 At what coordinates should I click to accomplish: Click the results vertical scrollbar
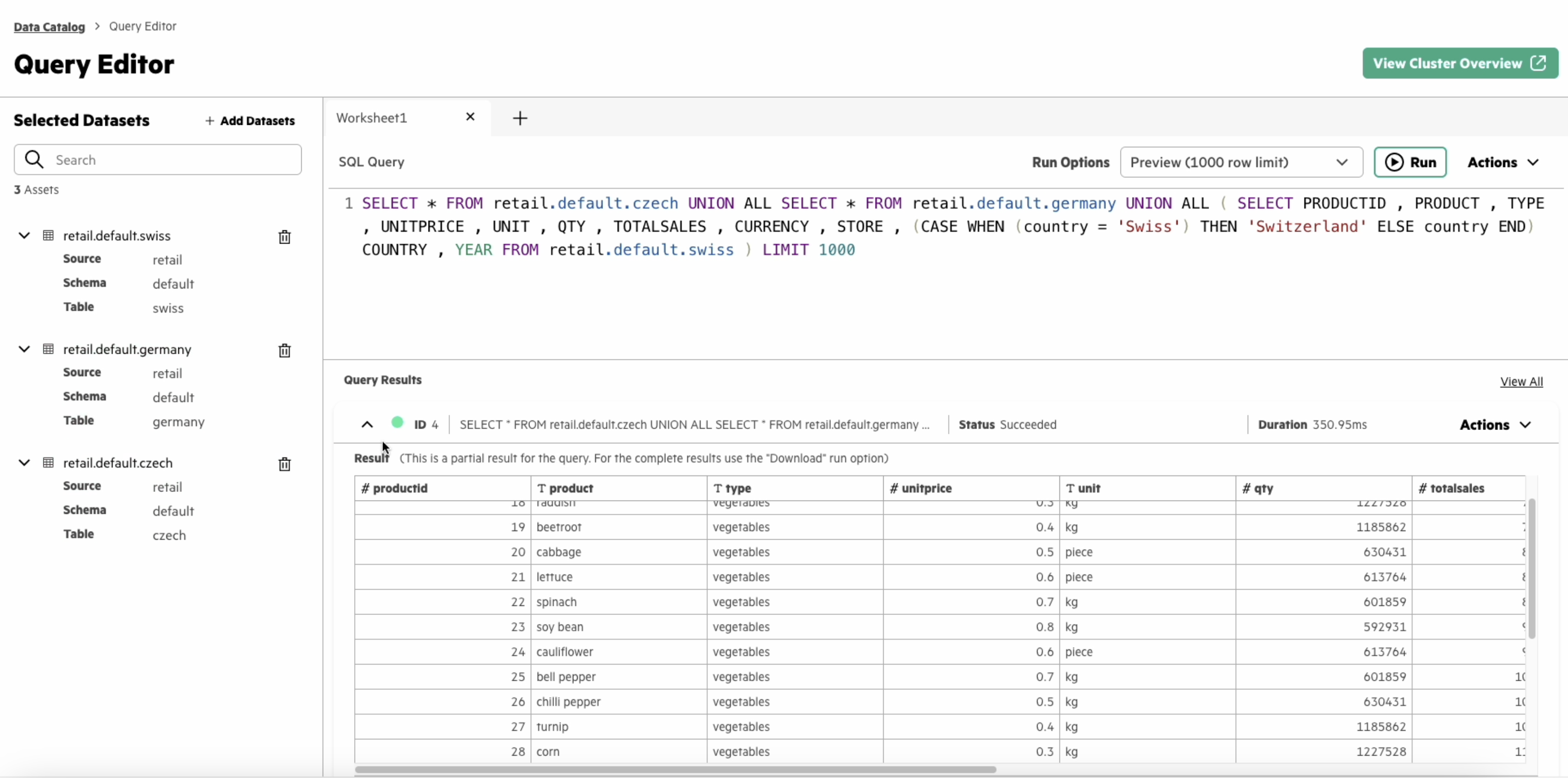point(1531,568)
